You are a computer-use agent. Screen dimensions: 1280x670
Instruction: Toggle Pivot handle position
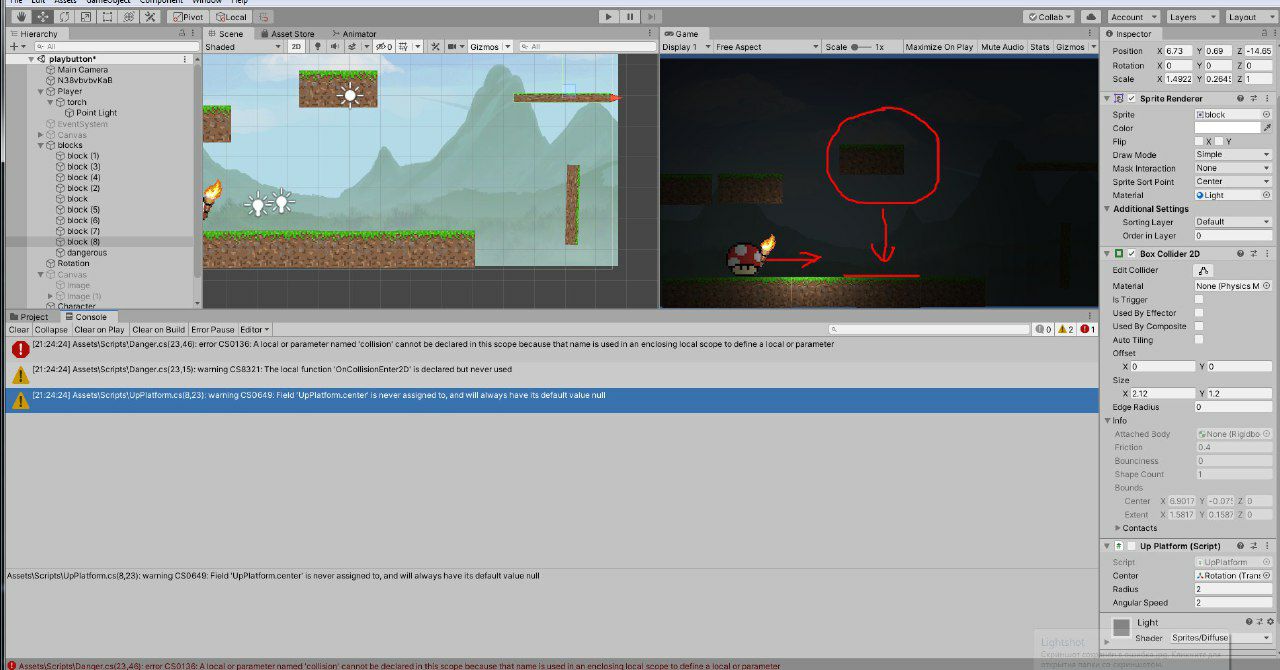[189, 17]
